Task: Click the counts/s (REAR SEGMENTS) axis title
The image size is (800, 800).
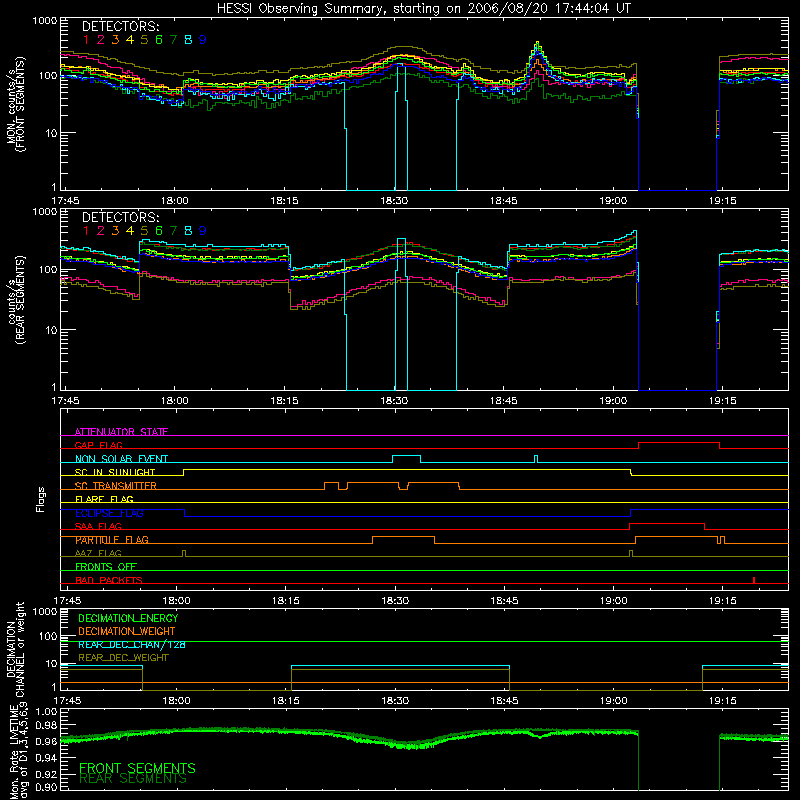Action: tap(15, 300)
